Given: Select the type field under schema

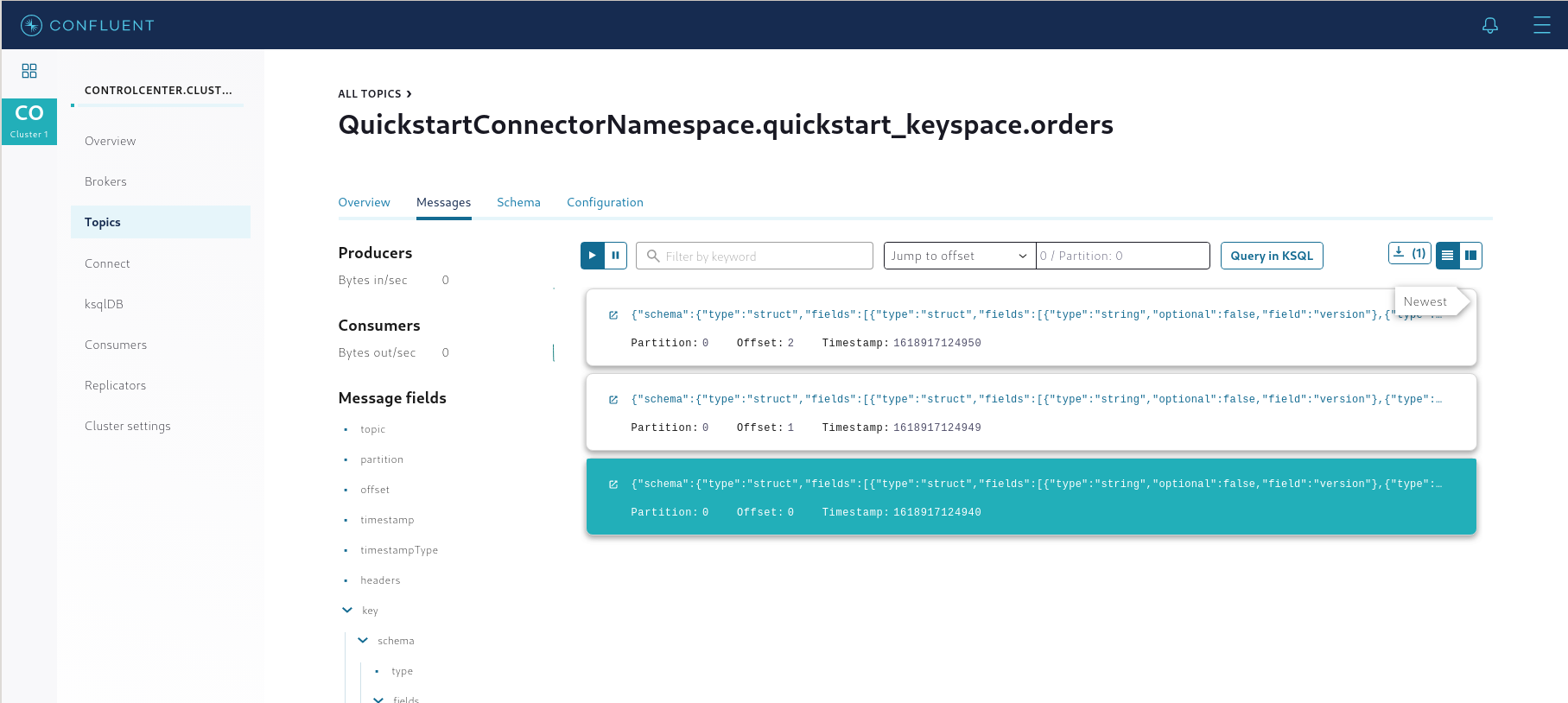Looking at the screenshot, I should [402, 671].
